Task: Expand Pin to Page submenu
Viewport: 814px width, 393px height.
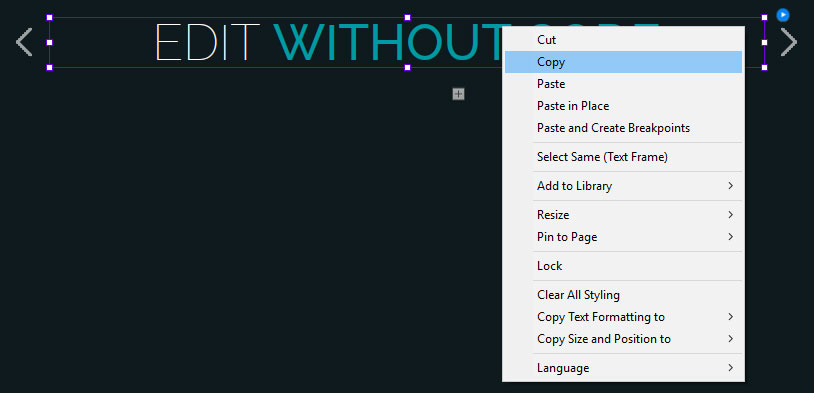Action: tap(623, 237)
